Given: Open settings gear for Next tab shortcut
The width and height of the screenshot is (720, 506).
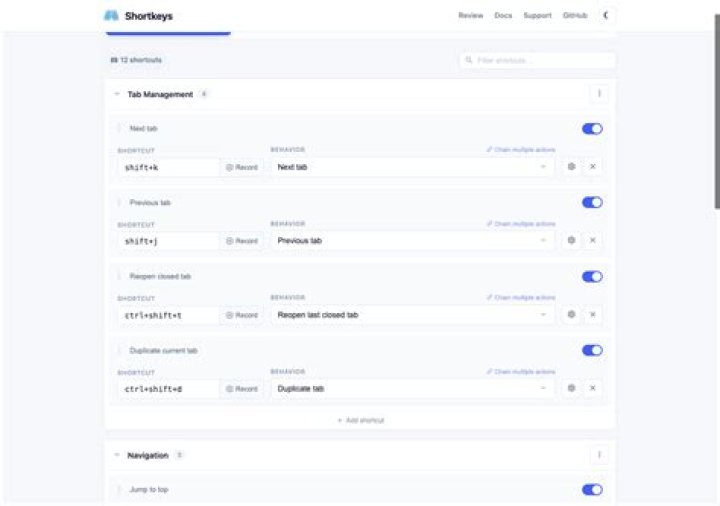Looking at the screenshot, I should point(571,167).
